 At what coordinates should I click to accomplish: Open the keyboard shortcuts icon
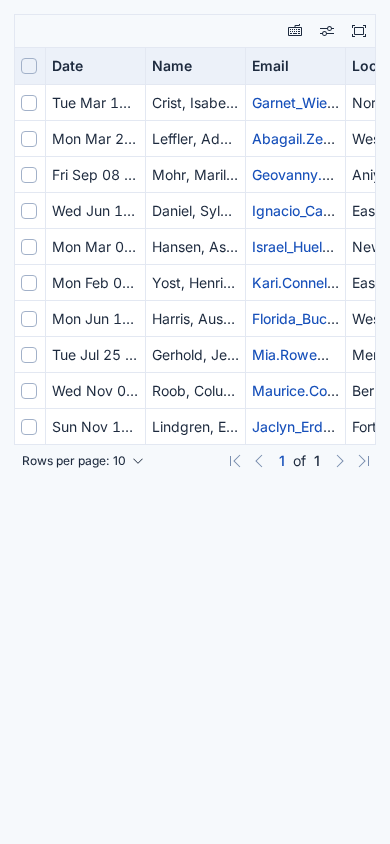[x=295, y=31]
